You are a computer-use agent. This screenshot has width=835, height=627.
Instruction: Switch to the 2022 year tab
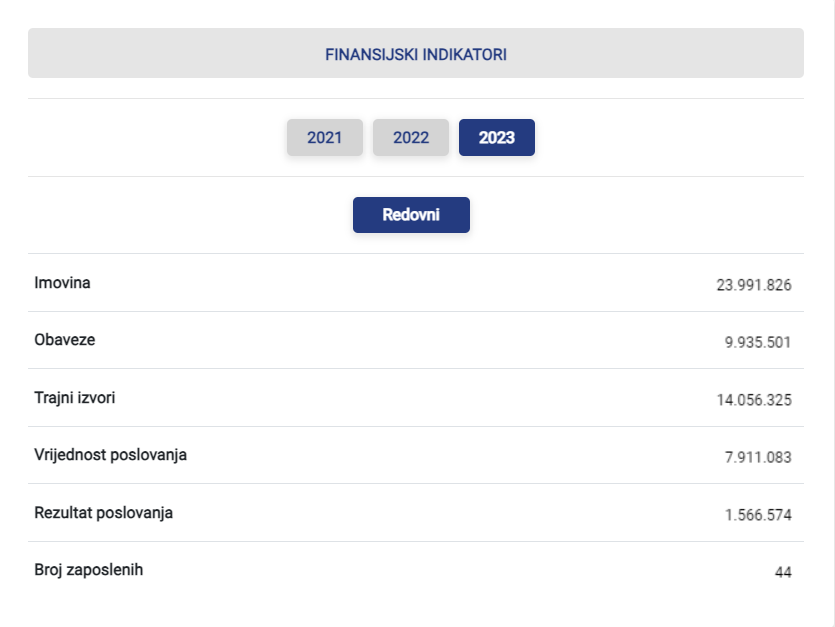[411, 137]
